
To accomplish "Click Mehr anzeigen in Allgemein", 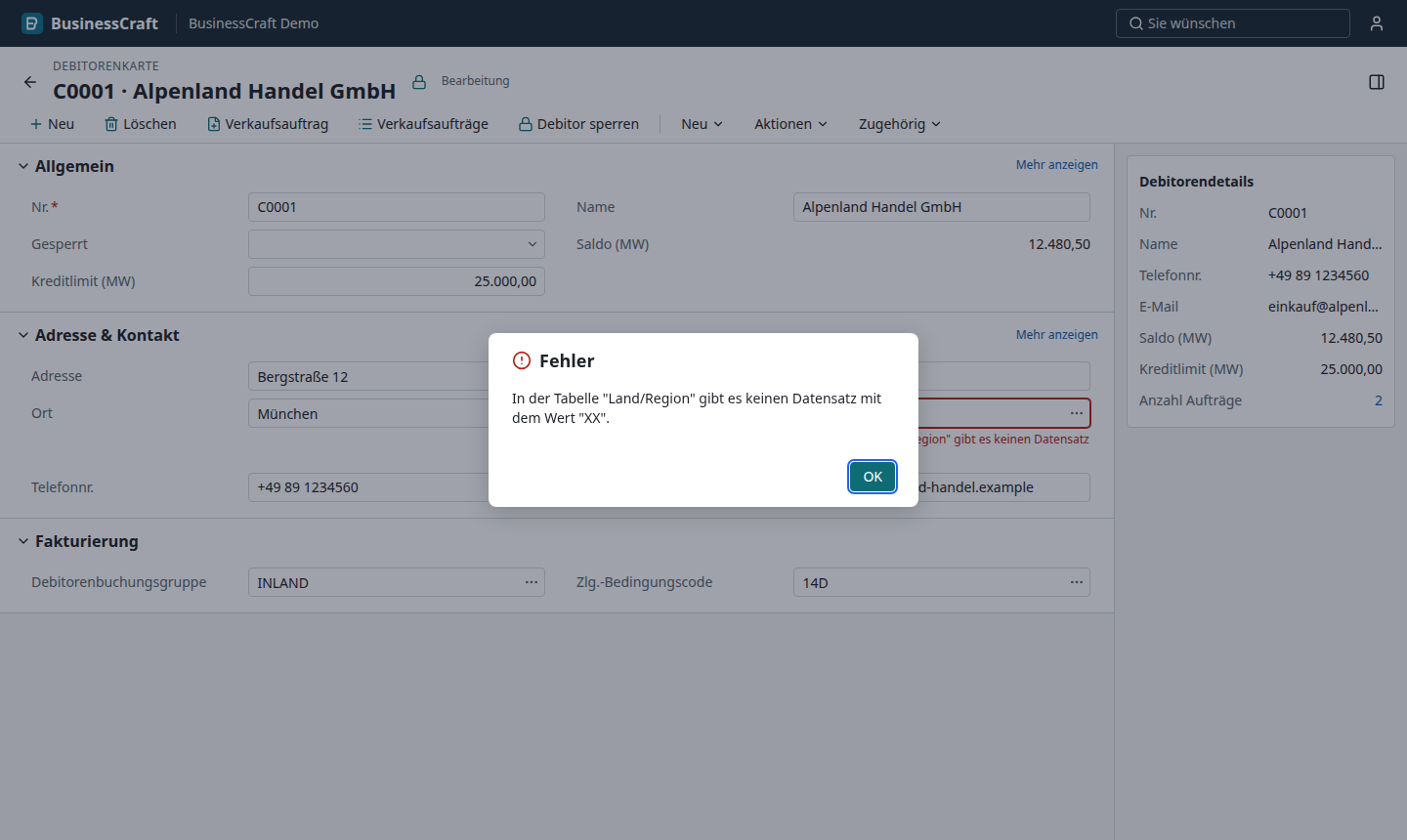I will click(1057, 165).
